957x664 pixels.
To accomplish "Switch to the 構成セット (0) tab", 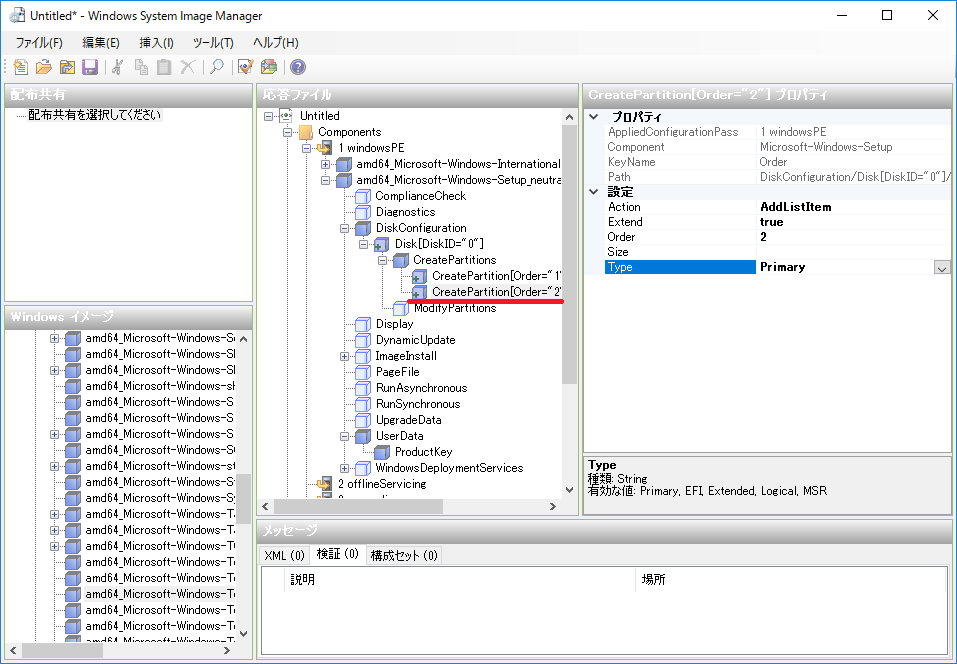I will click(x=404, y=555).
